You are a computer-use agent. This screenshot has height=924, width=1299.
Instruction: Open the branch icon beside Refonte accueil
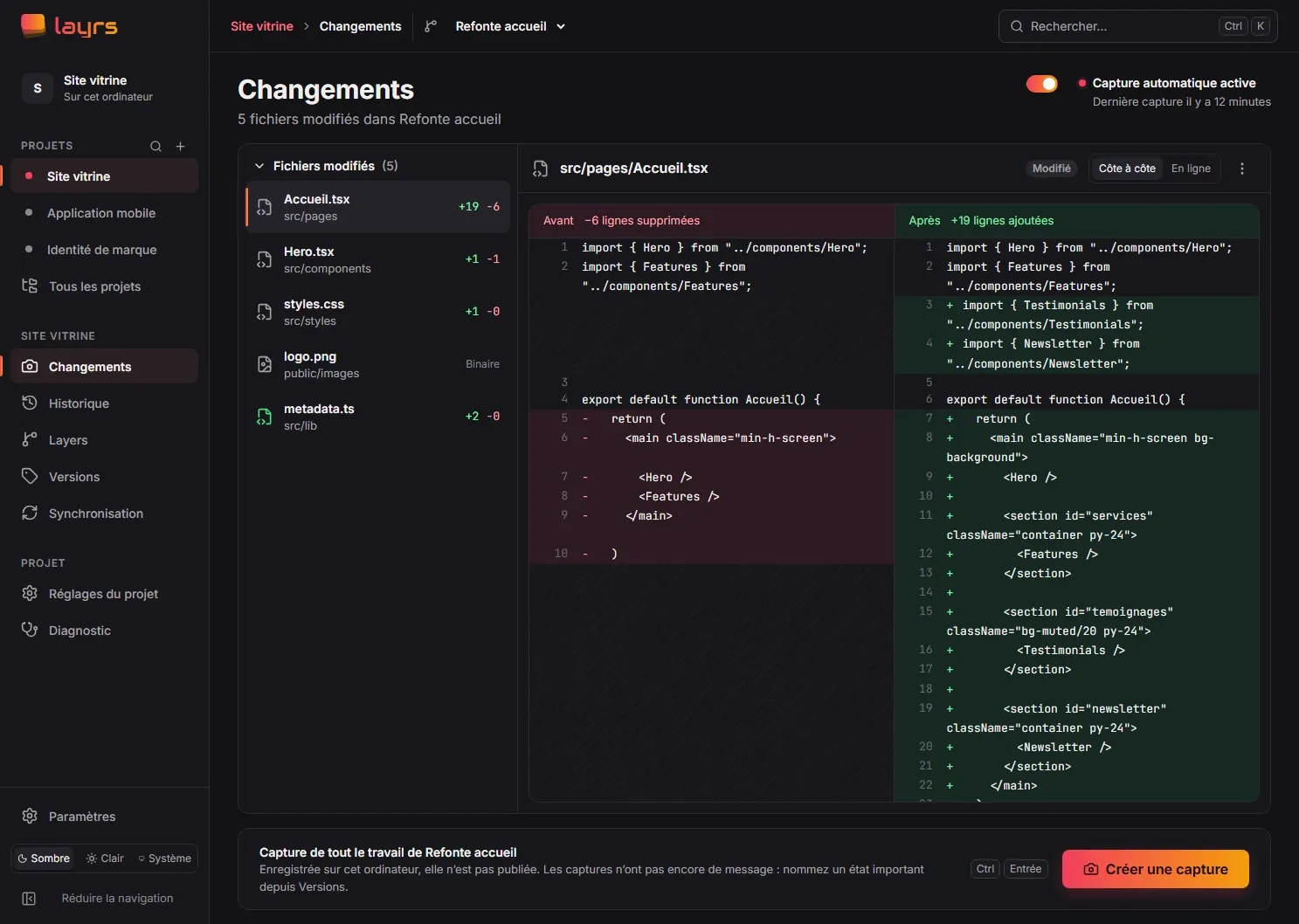tap(430, 26)
